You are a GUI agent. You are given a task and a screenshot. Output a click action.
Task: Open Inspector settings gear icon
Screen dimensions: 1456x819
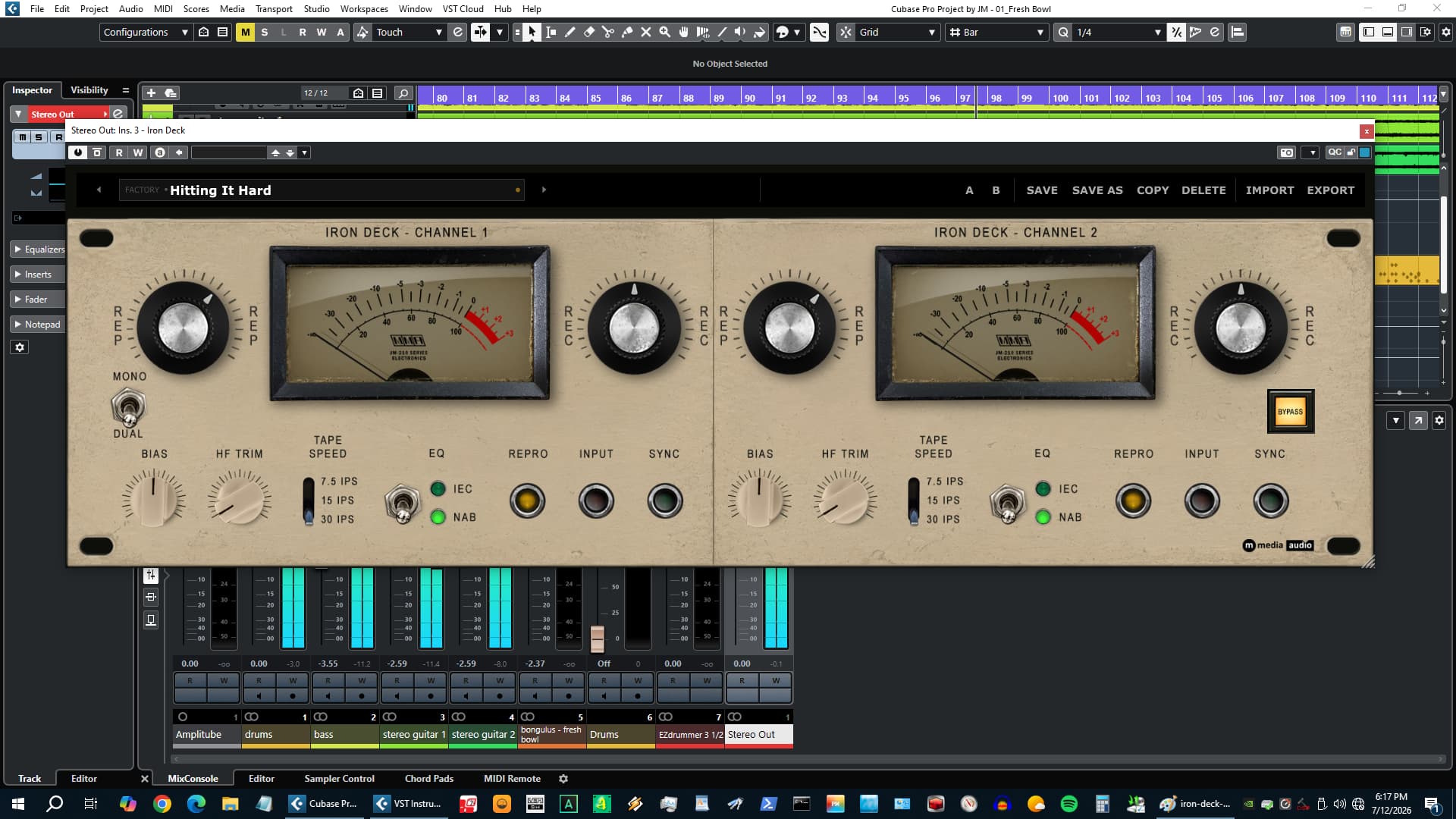(20, 347)
